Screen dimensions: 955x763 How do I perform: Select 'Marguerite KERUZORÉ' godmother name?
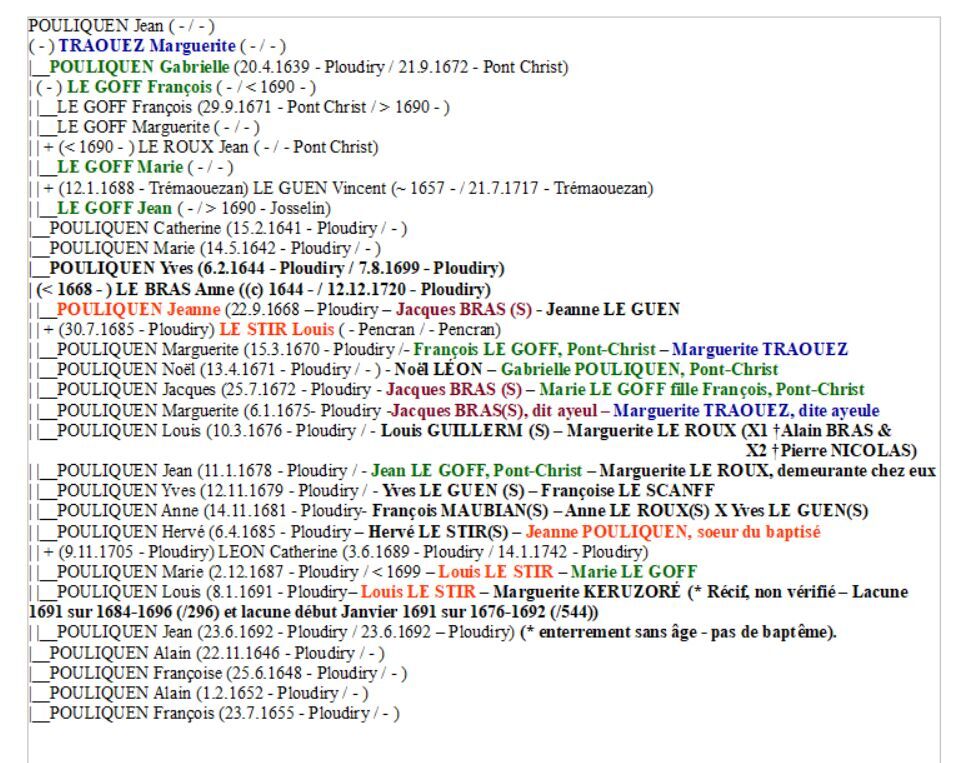[587, 592]
